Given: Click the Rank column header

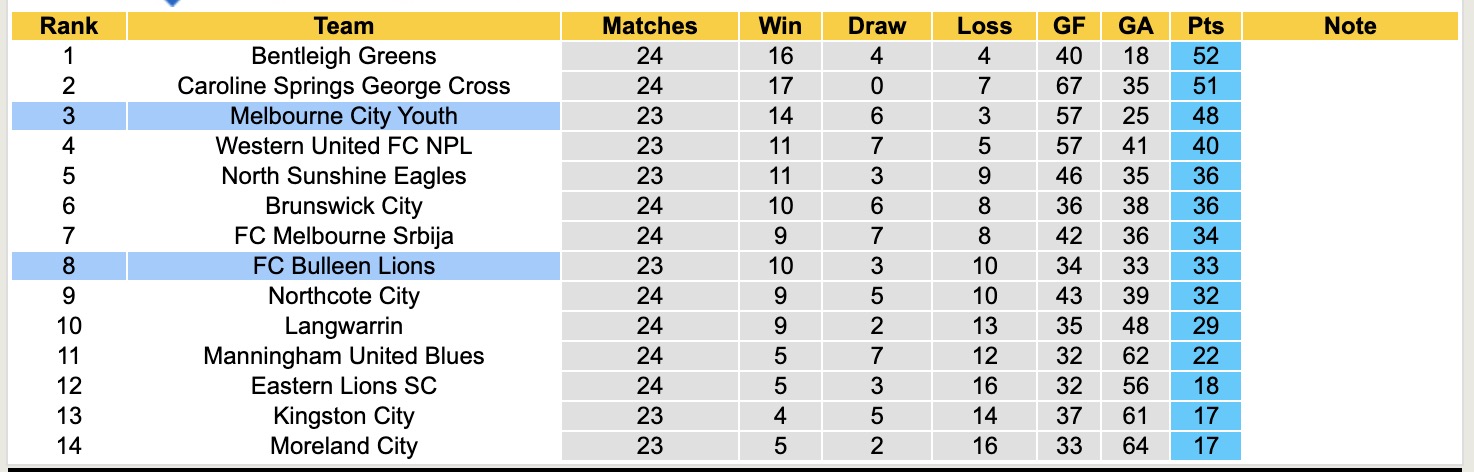Looking at the screenshot, I should tap(68, 26).
